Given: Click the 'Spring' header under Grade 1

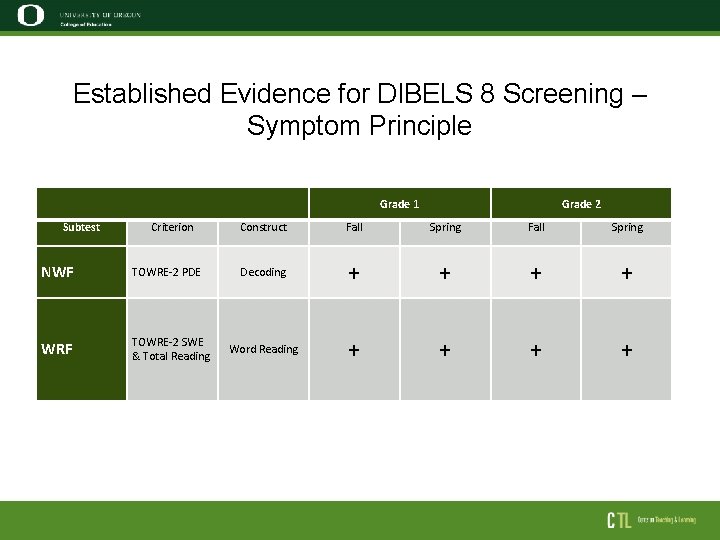Looking at the screenshot, I should (x=445, y=233).
